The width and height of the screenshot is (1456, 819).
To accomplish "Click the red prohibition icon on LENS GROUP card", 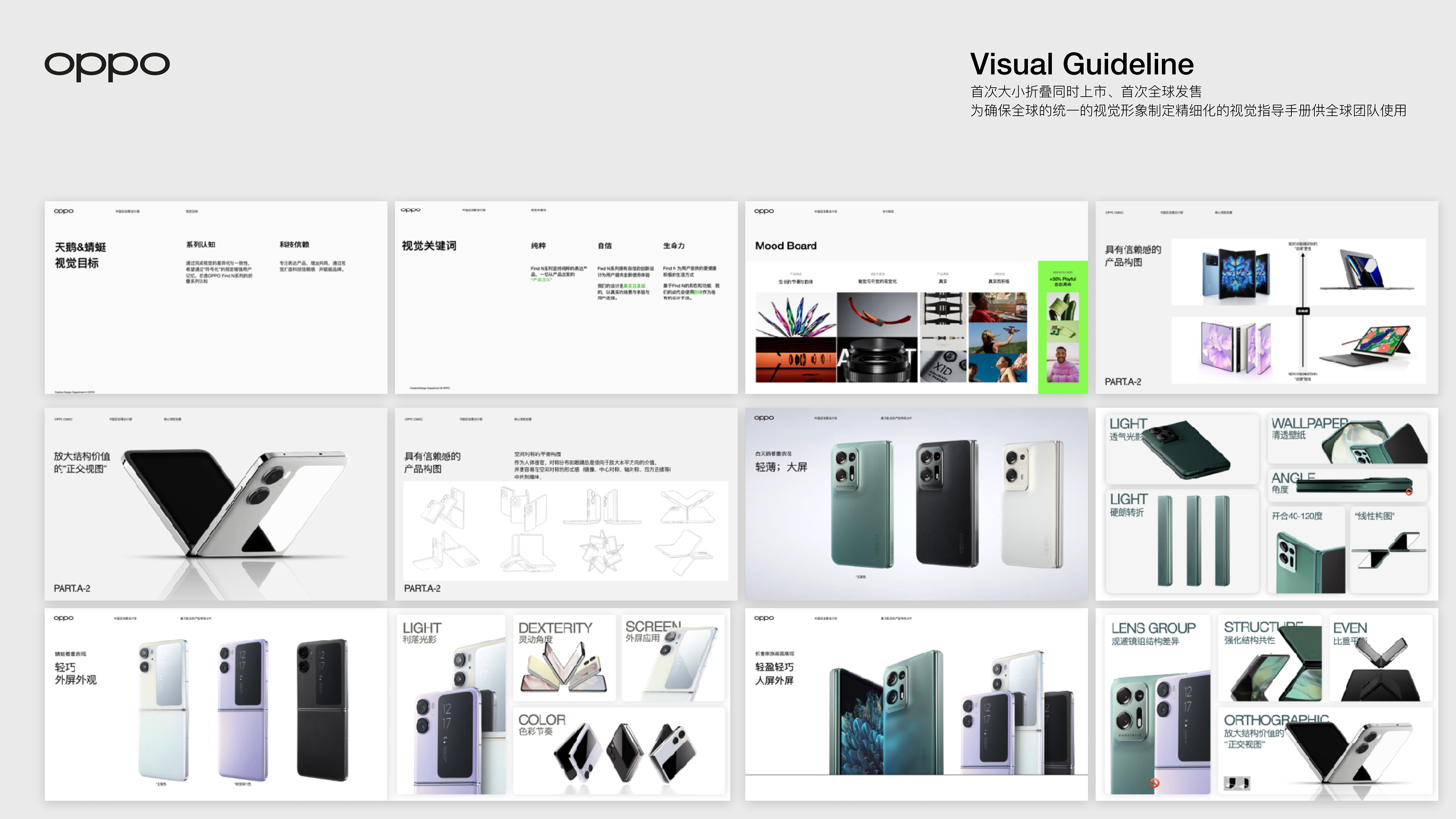I will click(1154, 783).
